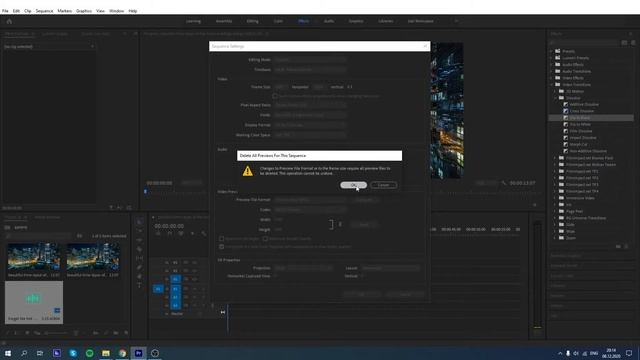
Task: Click the timeline timecode 00:00:00:00
Action: (169, 226)
